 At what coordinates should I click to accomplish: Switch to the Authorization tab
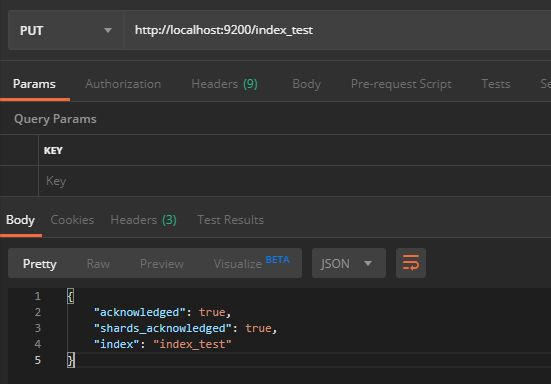123,84
